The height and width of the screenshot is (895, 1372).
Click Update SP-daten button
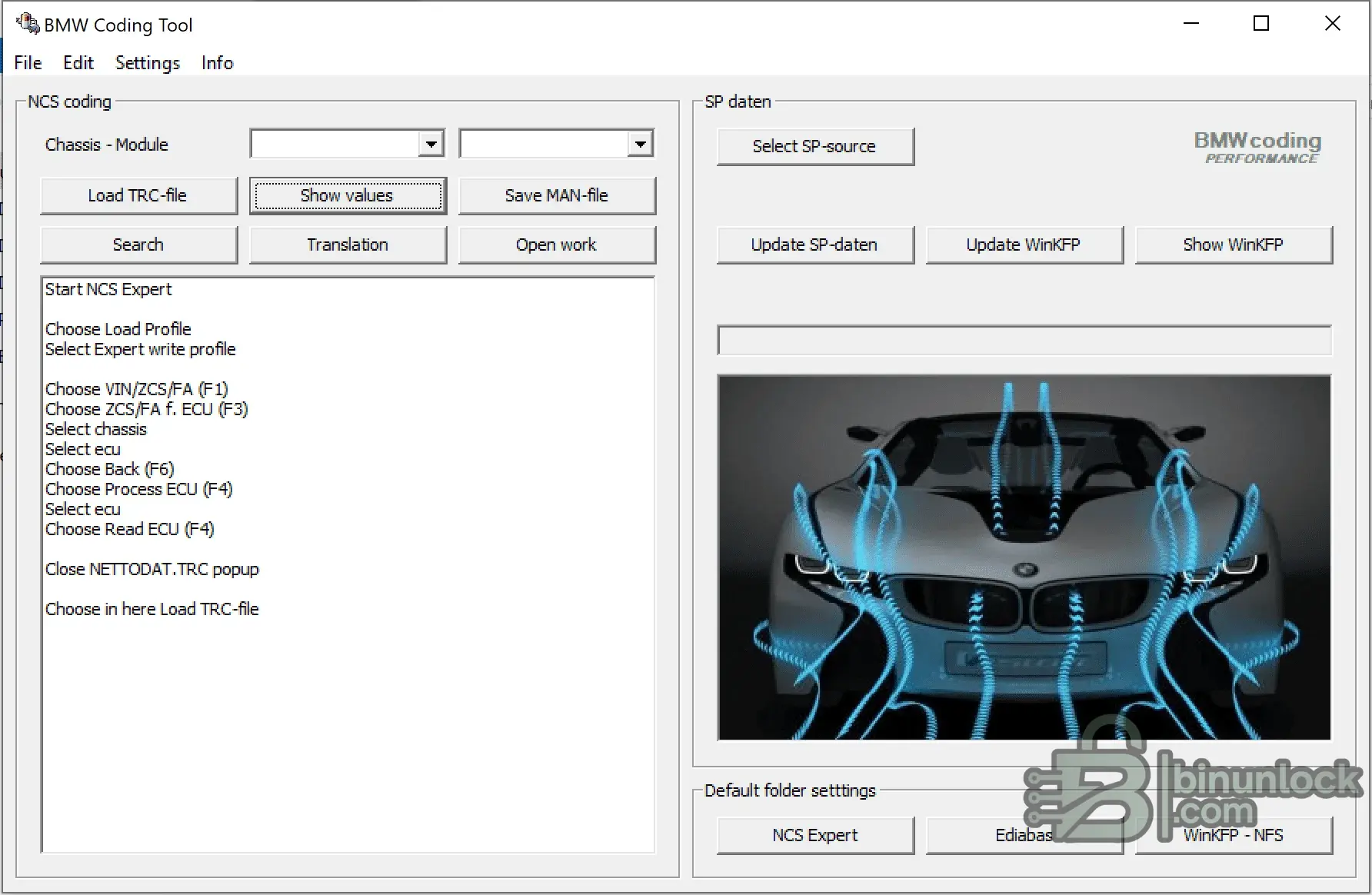[815, 245]
